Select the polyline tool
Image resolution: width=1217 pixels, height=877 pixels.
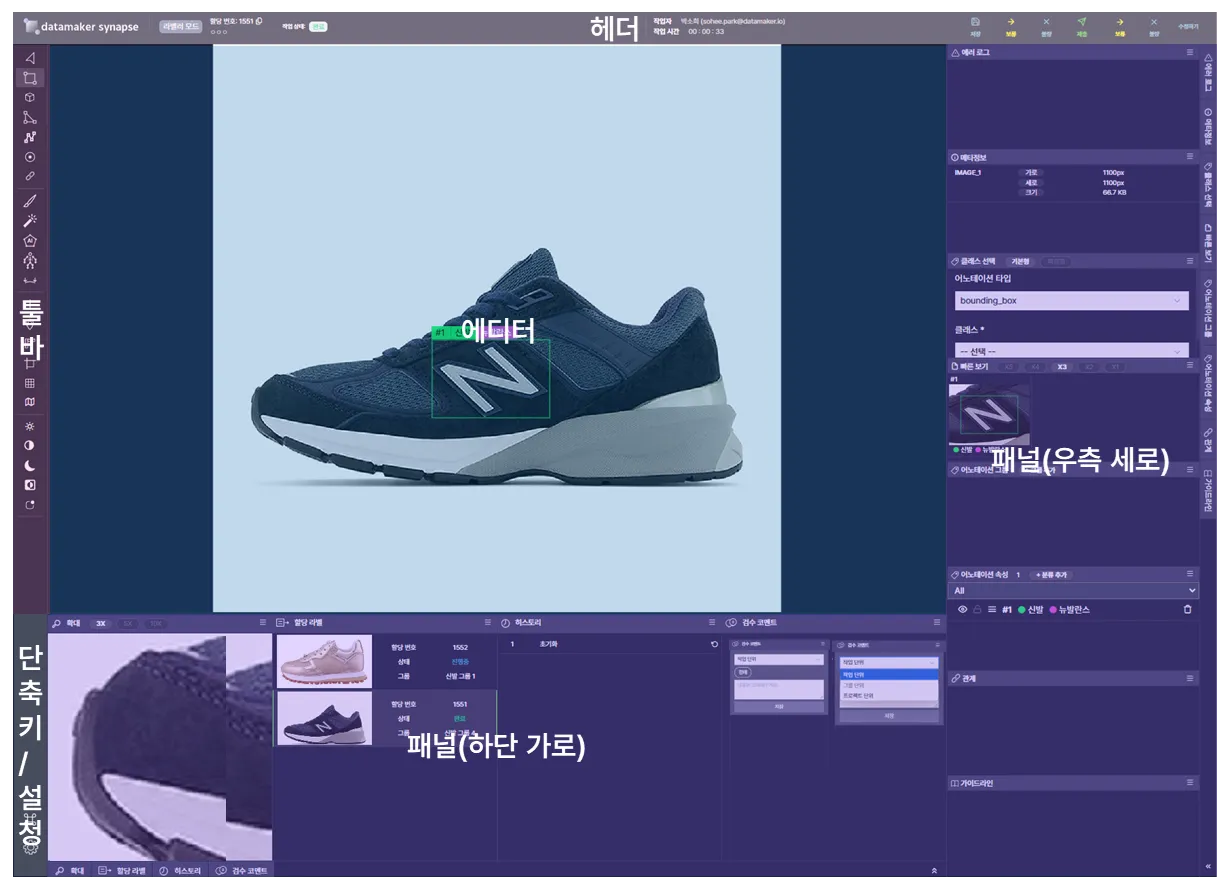tap(30, 137)
